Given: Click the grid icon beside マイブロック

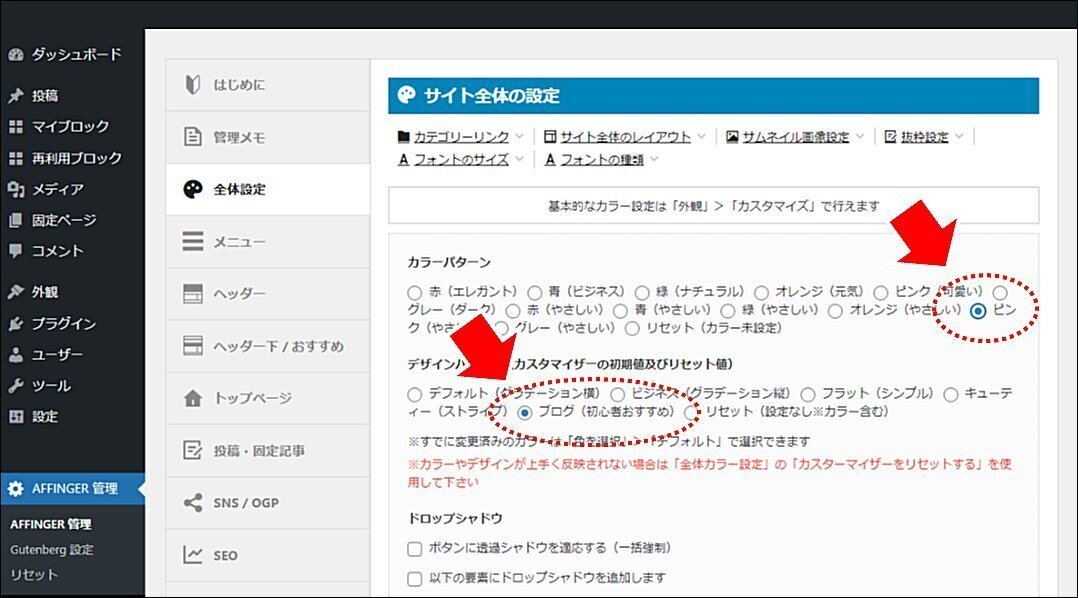Looking at the screenshot, I should [x=16, y=126].
